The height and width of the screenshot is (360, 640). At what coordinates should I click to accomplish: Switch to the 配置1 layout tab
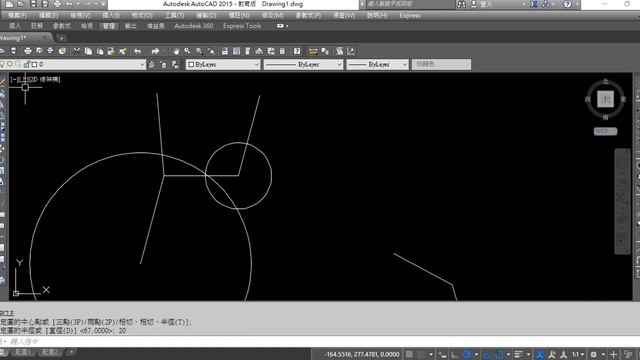pos(23,352)
